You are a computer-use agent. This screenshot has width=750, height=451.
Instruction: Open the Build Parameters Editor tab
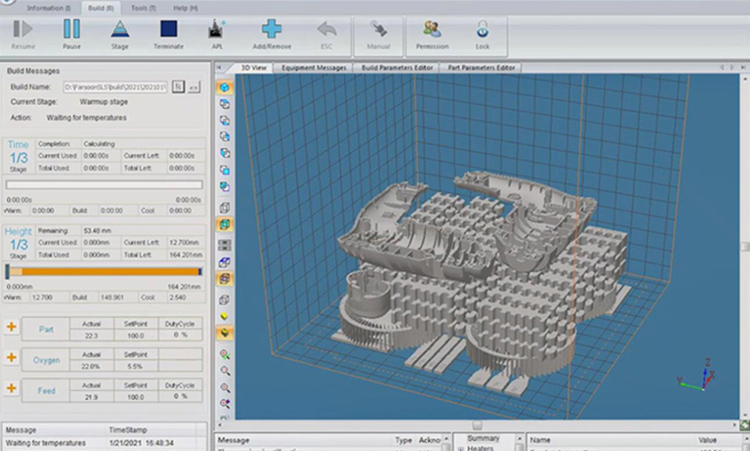pos(397,68)
